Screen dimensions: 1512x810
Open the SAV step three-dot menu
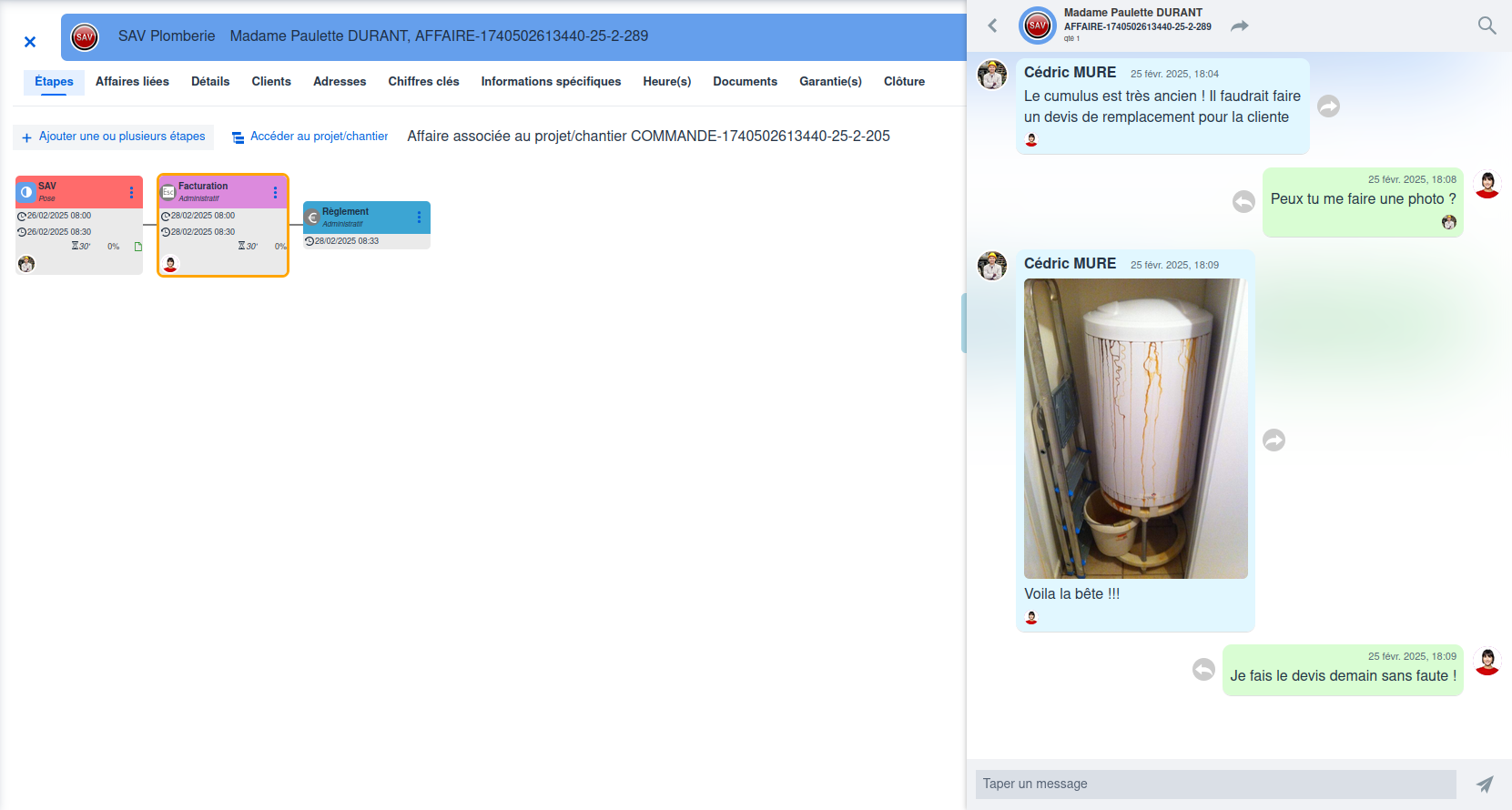tap(131, 192)
